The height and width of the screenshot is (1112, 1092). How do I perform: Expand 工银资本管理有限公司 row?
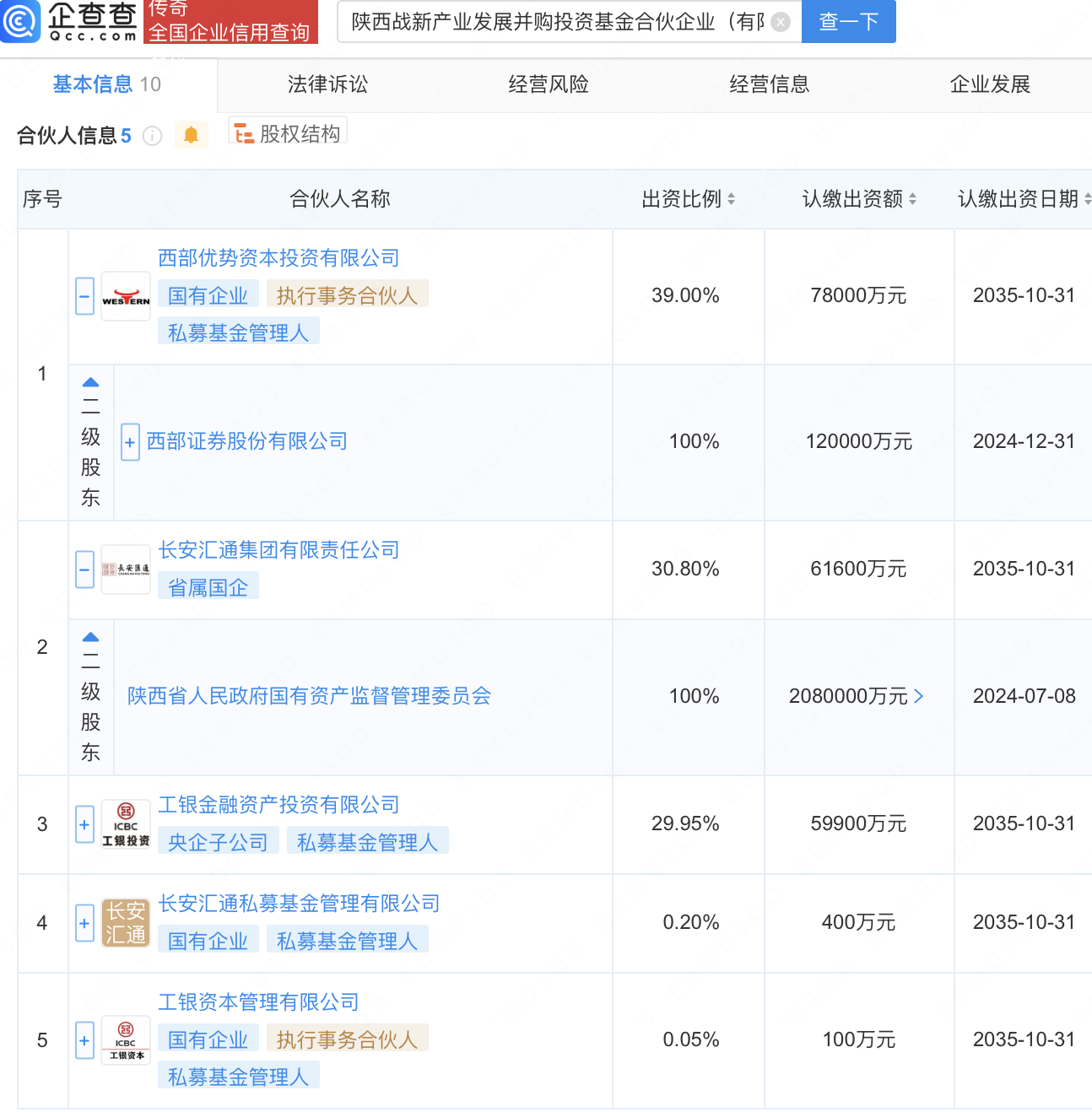[84, 1040]
